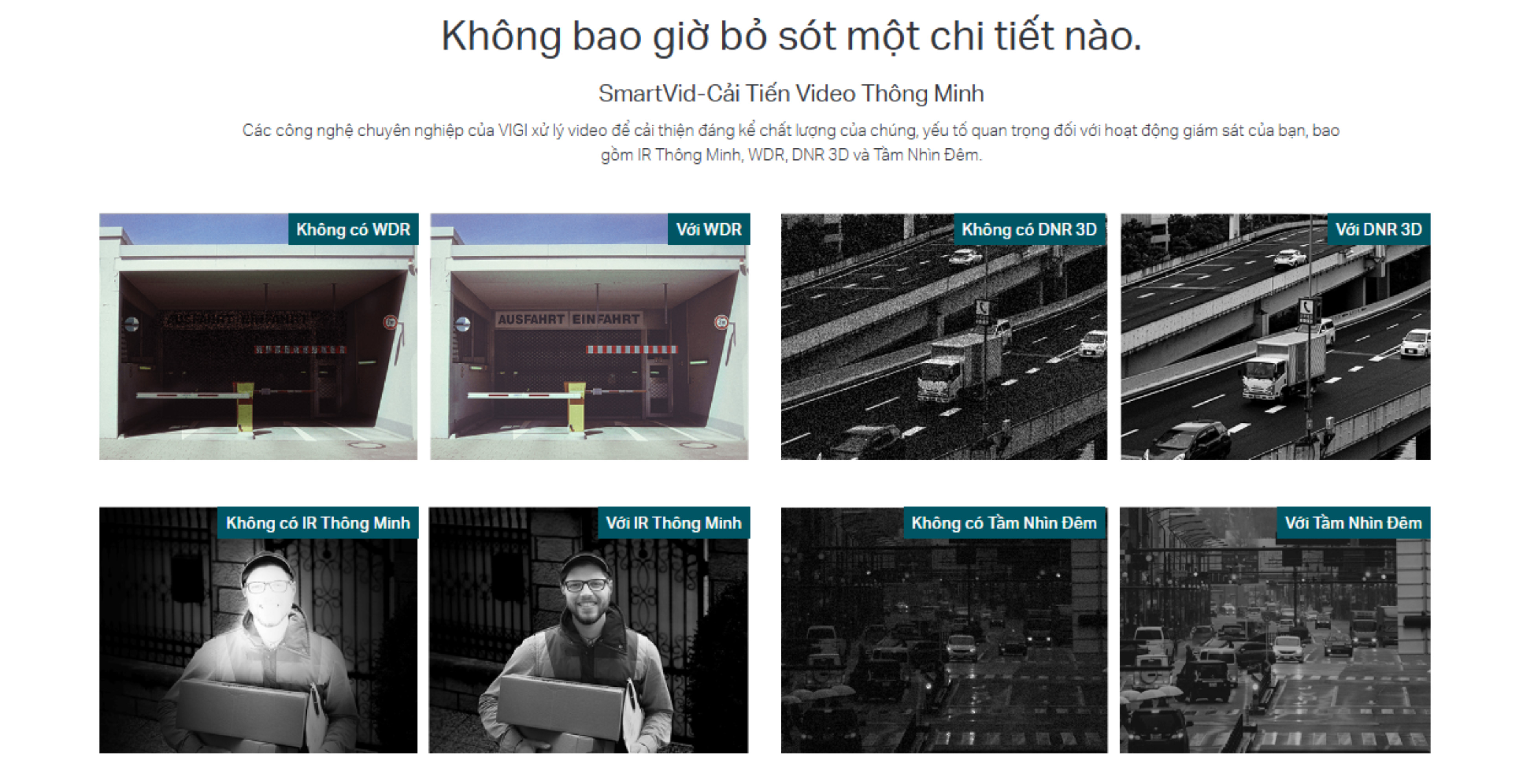Click the 'Không có DNR 3D' label badge
The height and width of the screenshot is (784, 1539).
pos(1029,229)
